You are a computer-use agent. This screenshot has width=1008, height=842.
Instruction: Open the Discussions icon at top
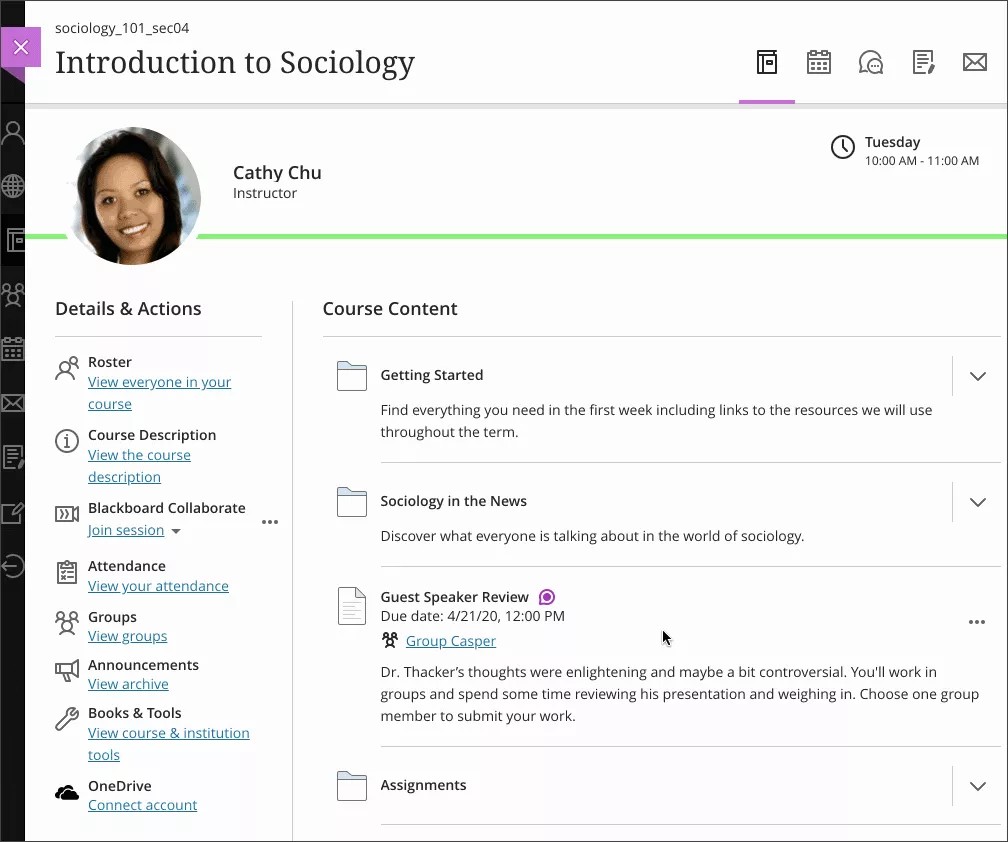pyautogui.click(x=871, y=62)
